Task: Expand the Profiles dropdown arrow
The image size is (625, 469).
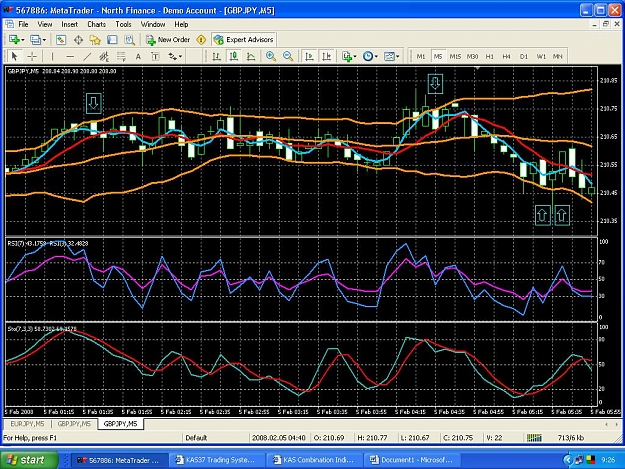Action: pos(44,40)
